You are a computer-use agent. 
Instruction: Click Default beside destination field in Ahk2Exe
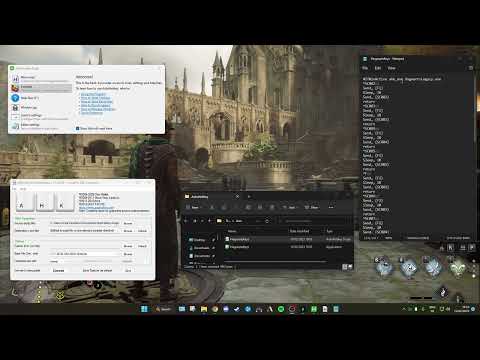142,231
